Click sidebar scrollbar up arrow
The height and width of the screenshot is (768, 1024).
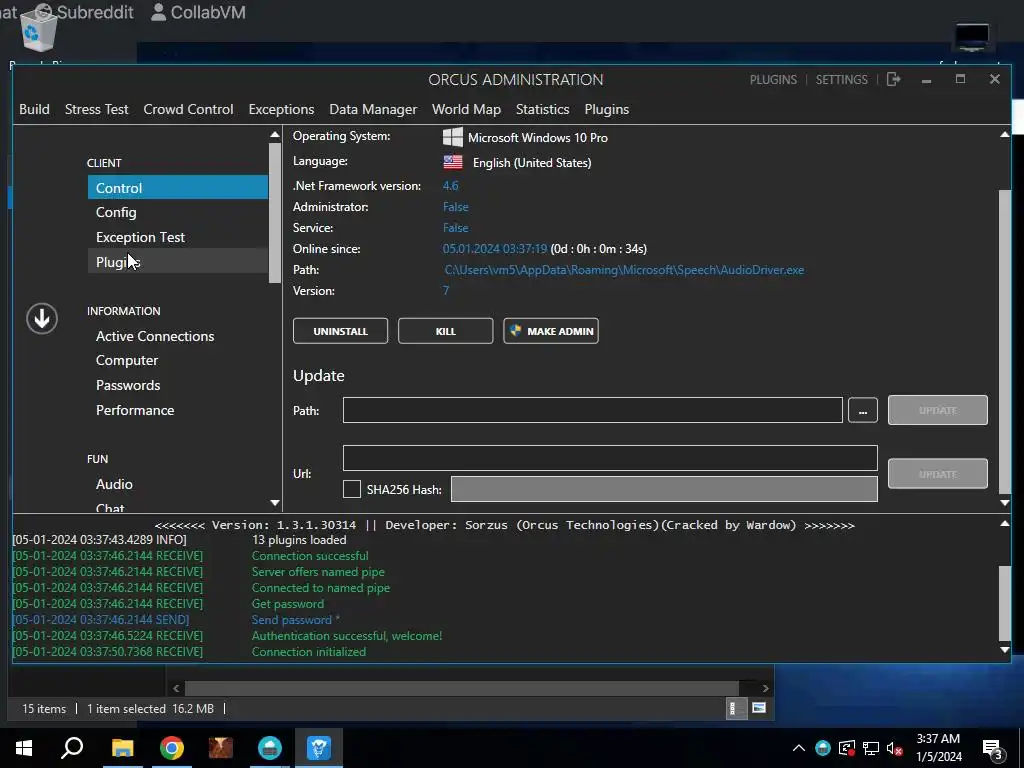click(275, 135)
